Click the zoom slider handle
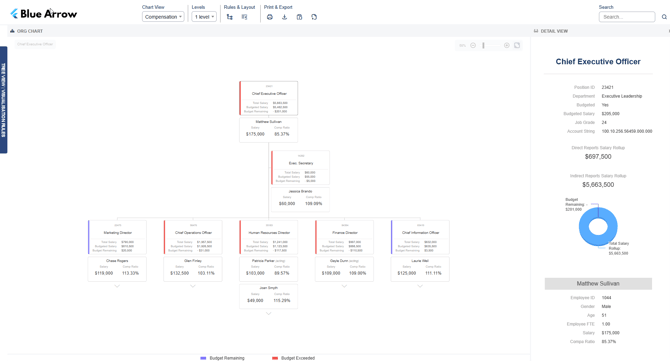Viewport: 670px width, 361px height. [483, 45]
